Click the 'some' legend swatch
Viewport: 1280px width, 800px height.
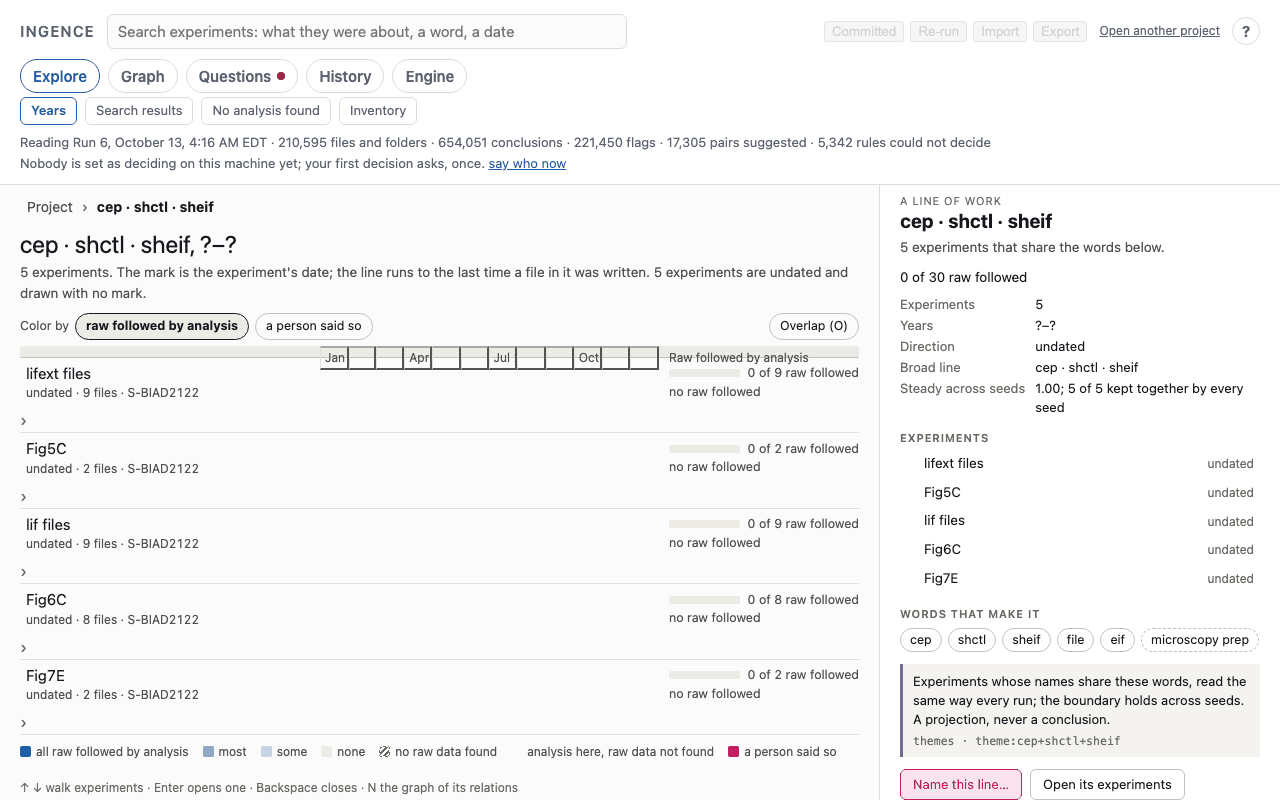(267, 752)
